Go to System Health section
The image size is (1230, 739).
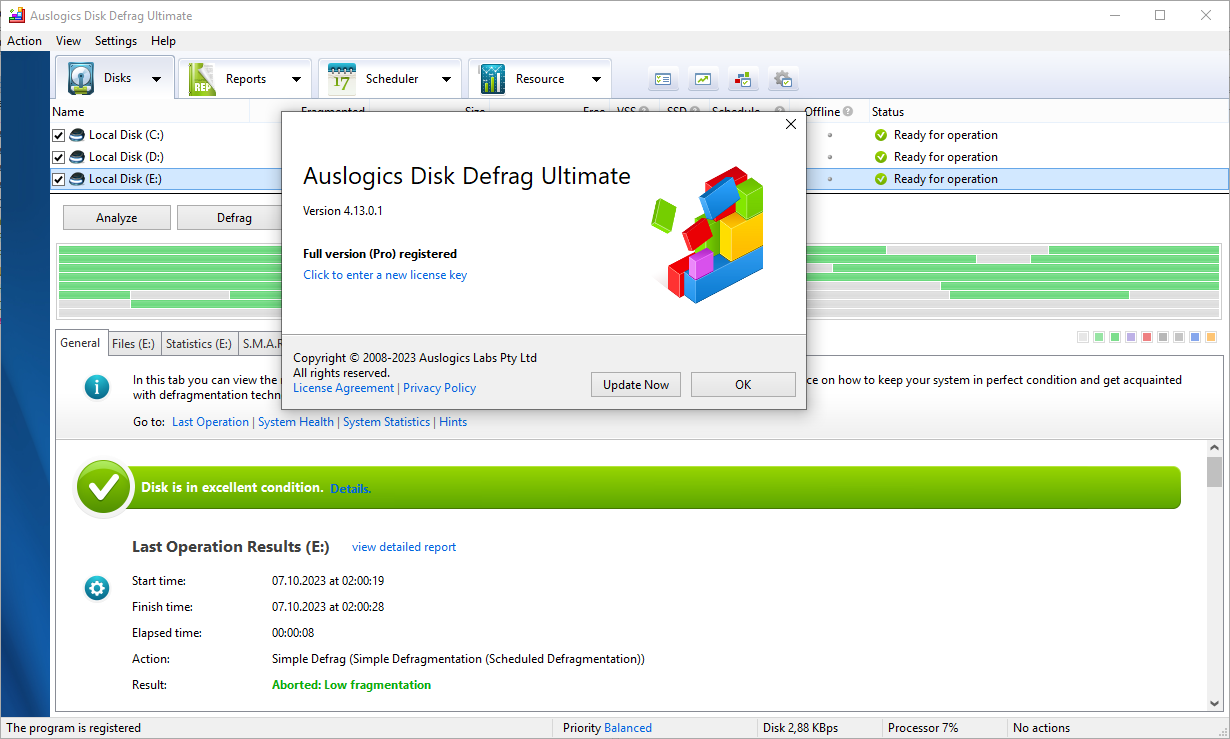pyautogui.click(x=296, y=422)
